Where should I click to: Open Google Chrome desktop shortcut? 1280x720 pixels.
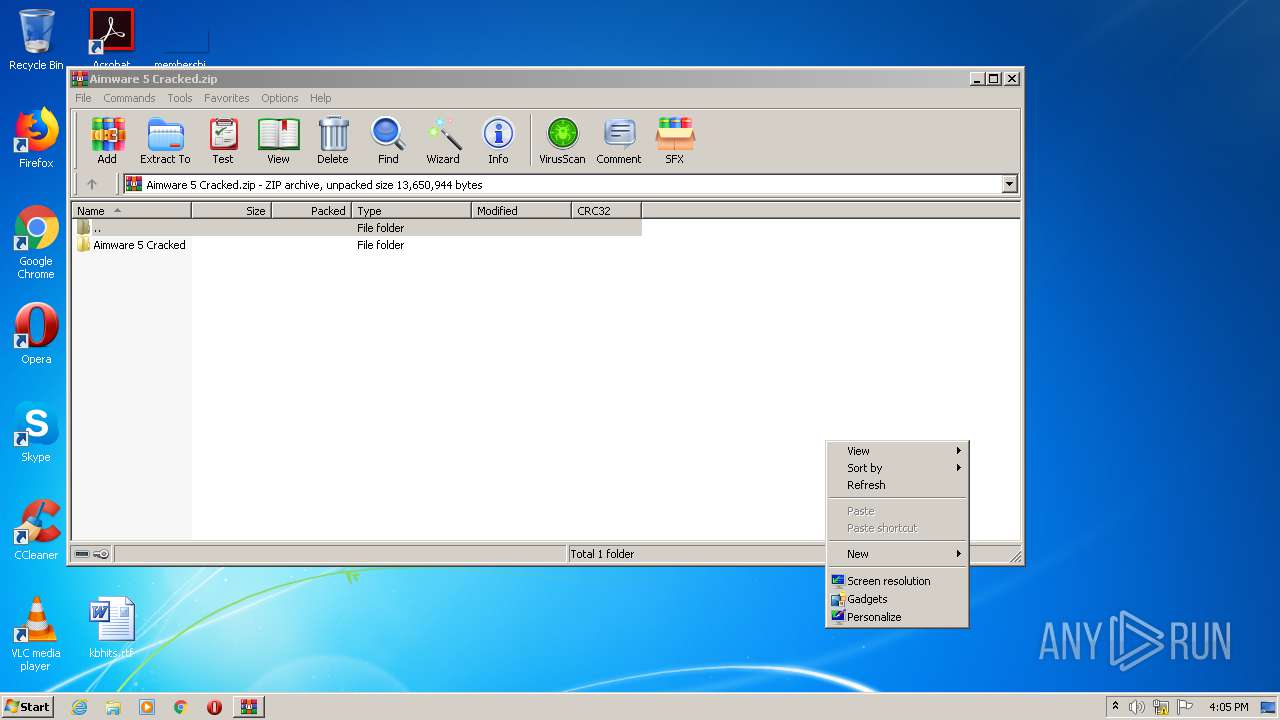36,242
